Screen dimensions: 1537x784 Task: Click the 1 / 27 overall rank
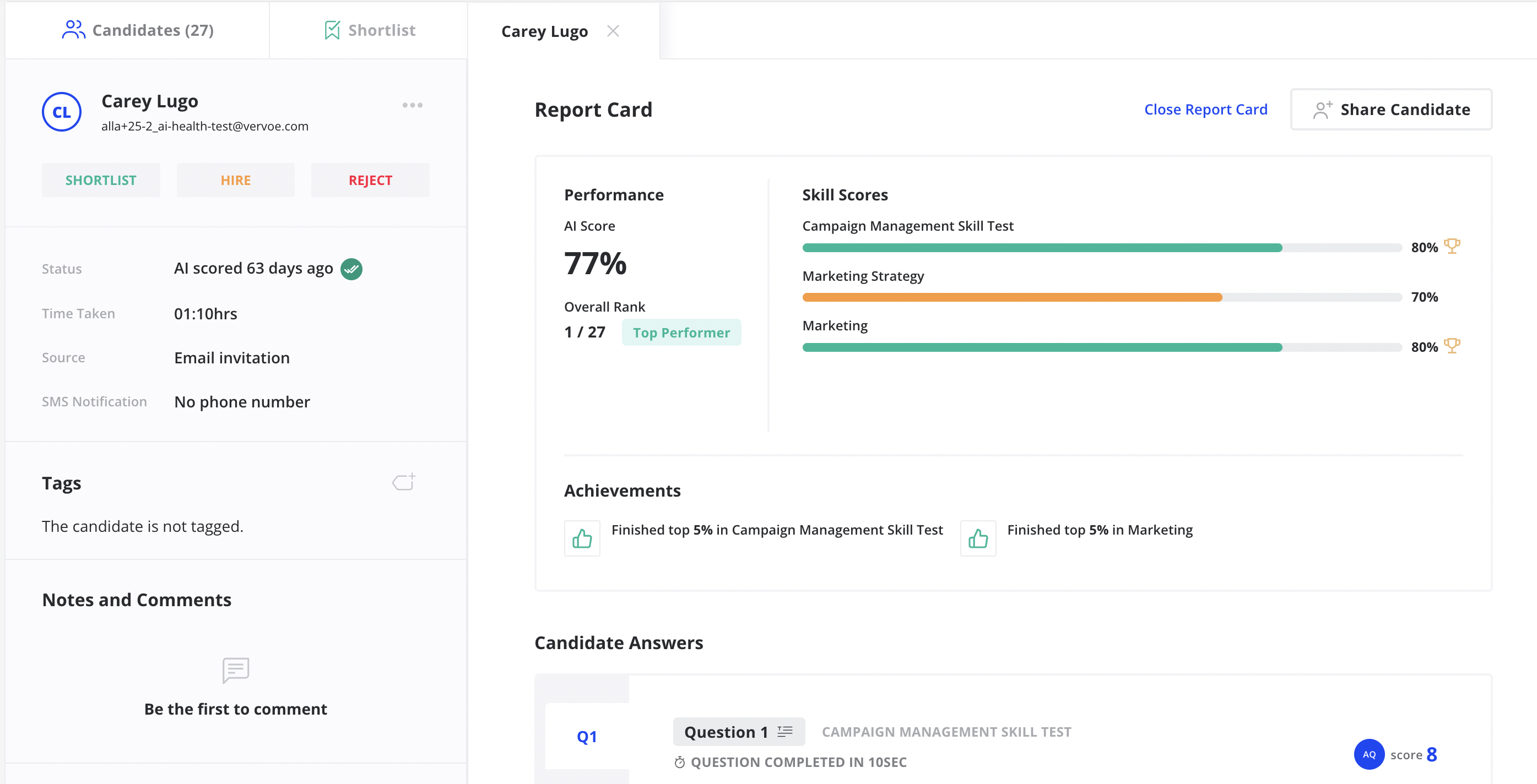[585, 332]
